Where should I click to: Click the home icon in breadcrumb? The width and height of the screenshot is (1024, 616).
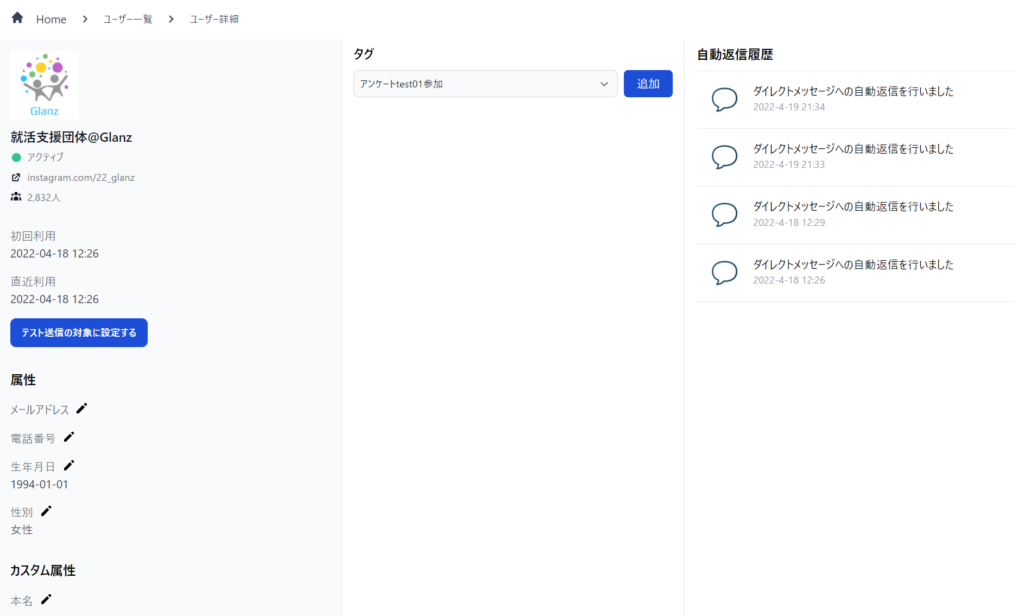click(x=18, y=18)
